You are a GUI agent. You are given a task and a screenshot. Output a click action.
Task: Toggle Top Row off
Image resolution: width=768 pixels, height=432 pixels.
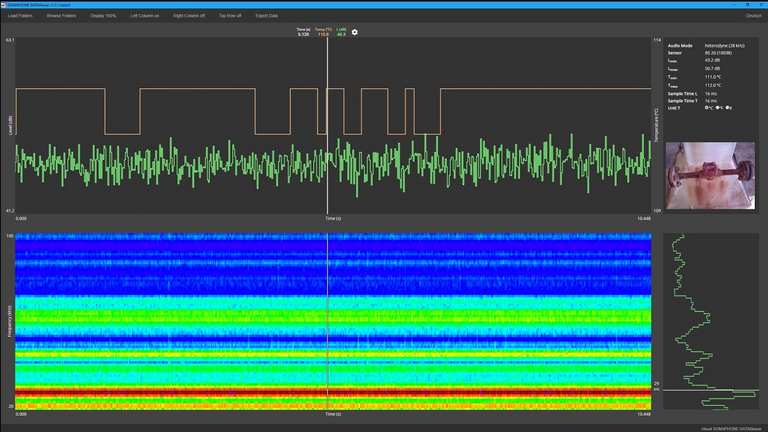point(230,16)
